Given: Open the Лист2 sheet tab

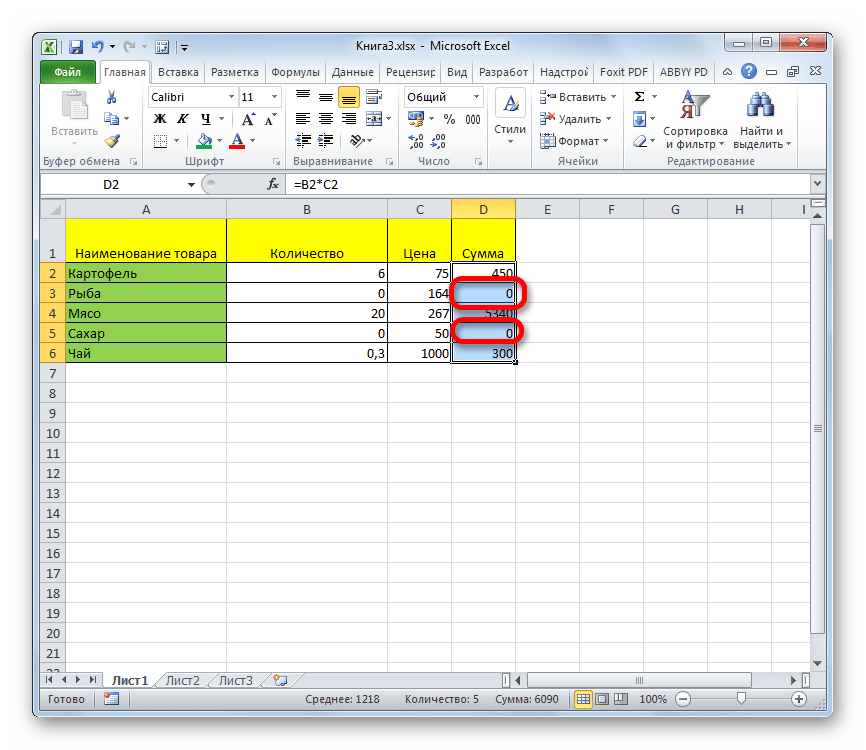Looking at the screenshot, I should click(x=182, y=680).
